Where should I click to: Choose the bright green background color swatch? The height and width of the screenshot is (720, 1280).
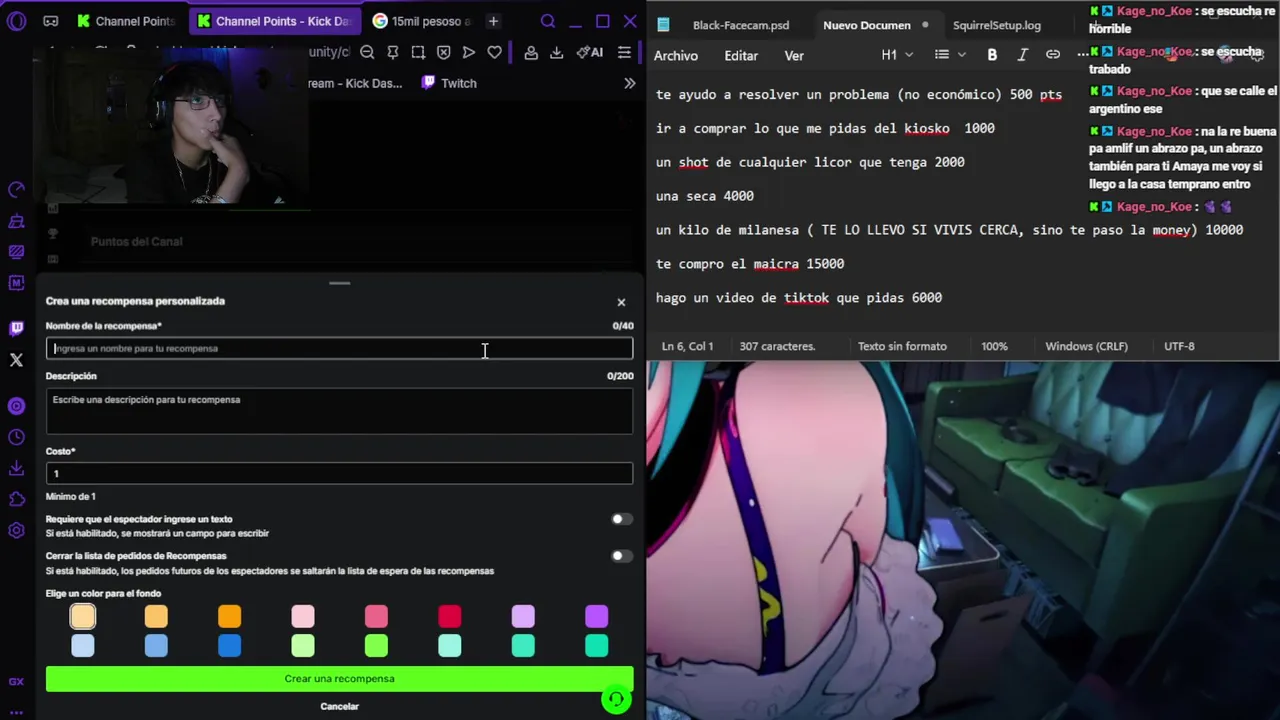point(376,646)
